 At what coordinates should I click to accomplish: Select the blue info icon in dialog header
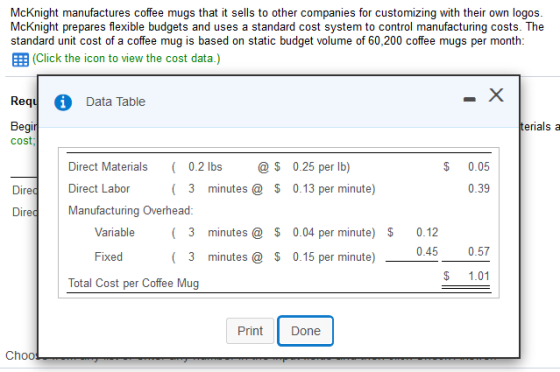coord(63,102)
